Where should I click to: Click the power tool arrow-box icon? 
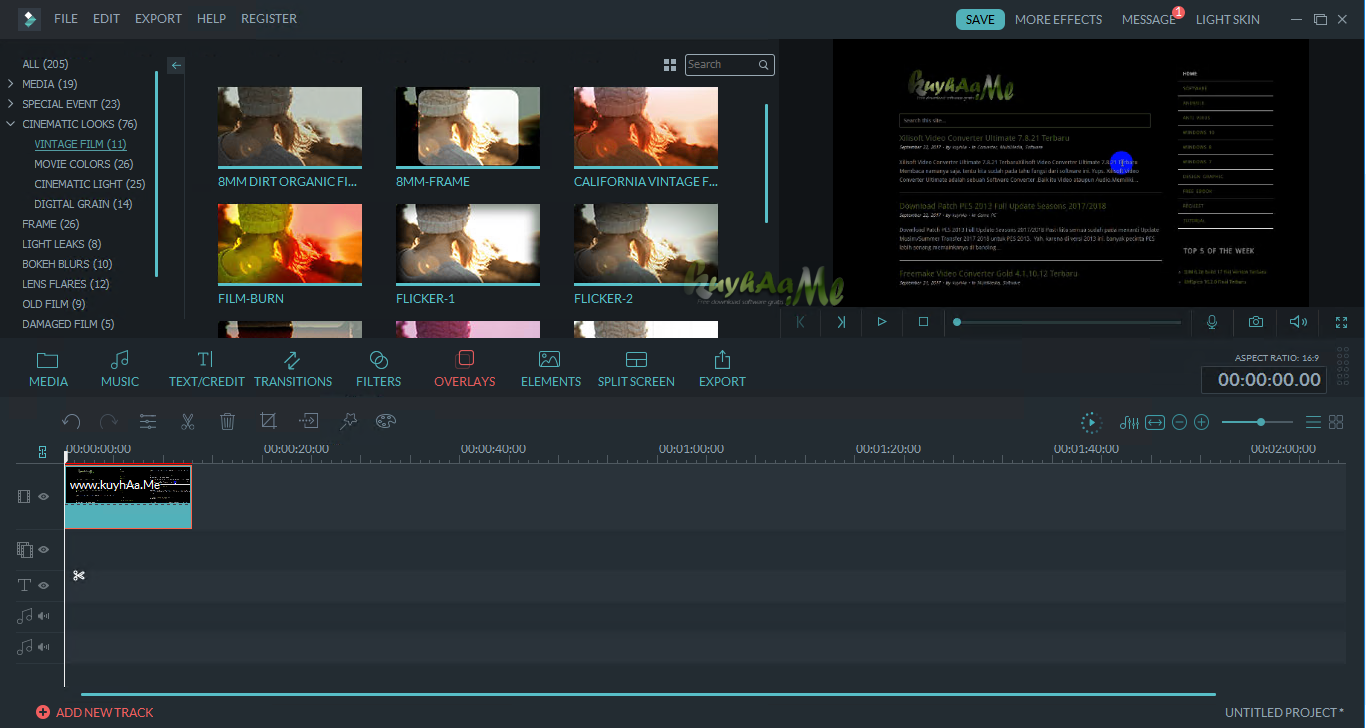(x=309, y=422)
